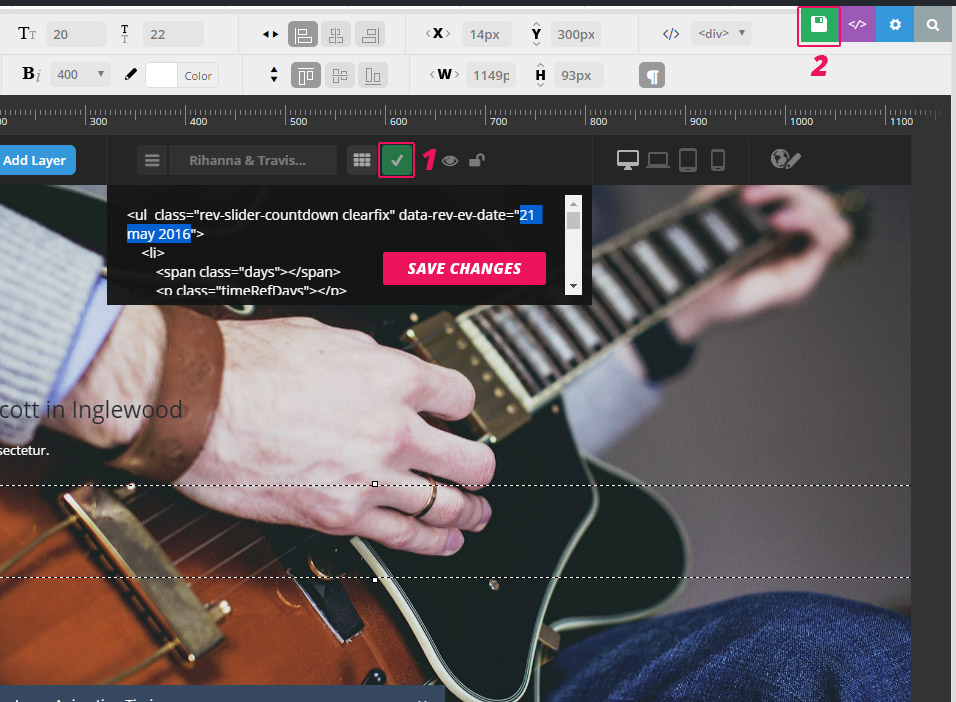Click the code editor scrollbar thumb
956x702 pixels.
tap(573, 220)
